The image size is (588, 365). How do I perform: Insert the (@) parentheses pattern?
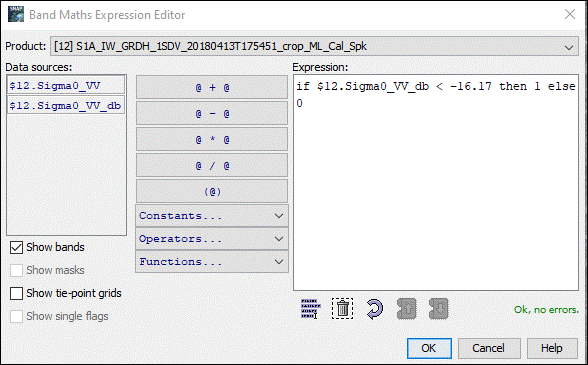point(212,191)
